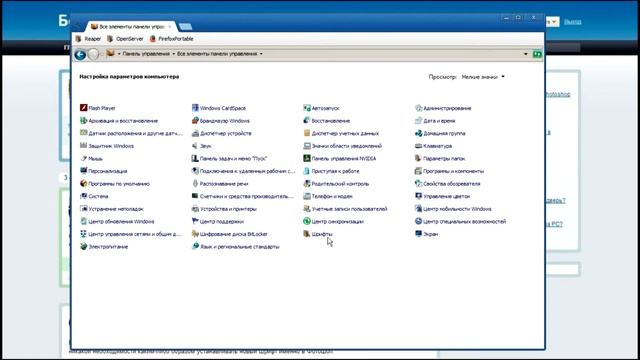Open Центр управления сетями и общим доступом

(x=131, y=234)
